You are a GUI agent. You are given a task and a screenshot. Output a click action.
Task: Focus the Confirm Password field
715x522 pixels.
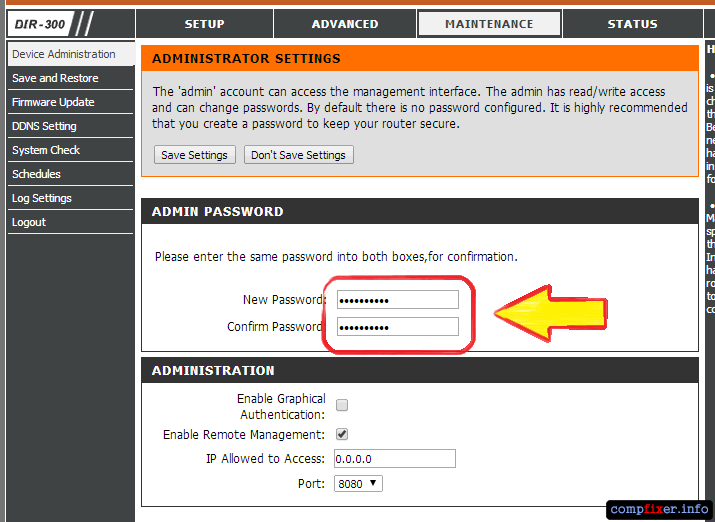point(398,327)
